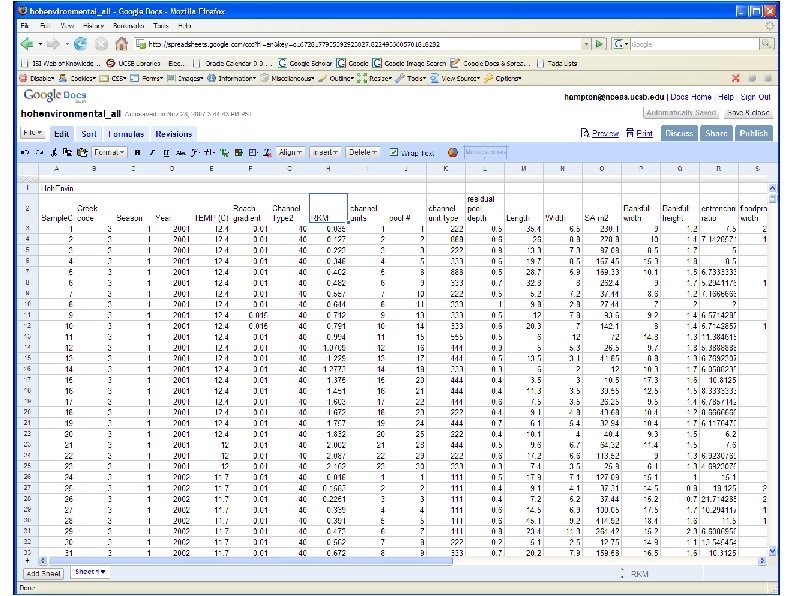Expand the Align dropdown
The width and height of the screenshot is (794, 596).
291,153
